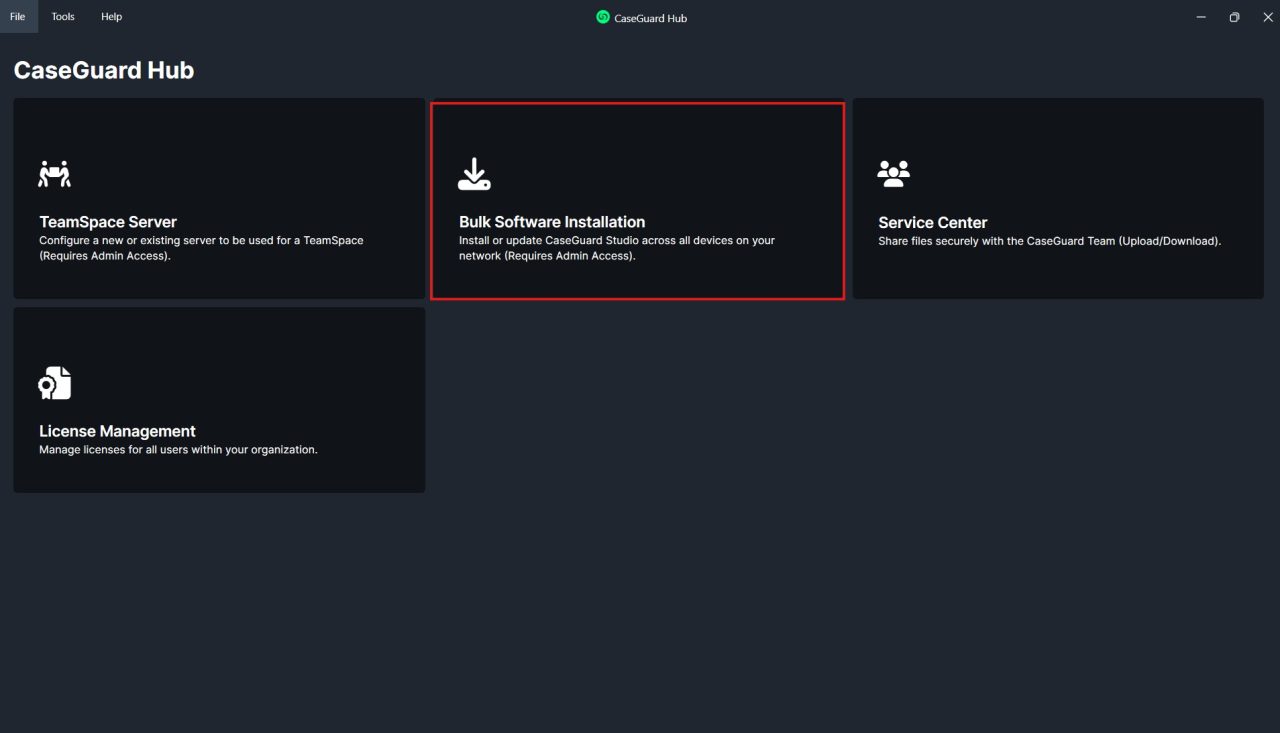
Task: Open the License Management title
Action: point(117,431)
